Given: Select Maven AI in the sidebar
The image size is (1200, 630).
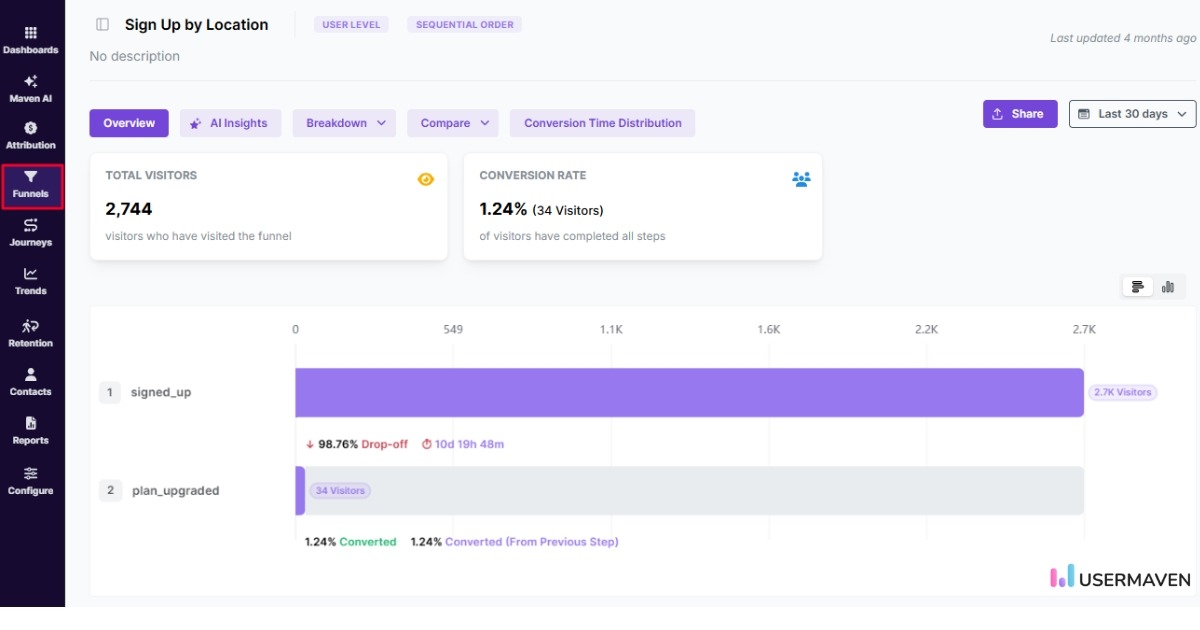Looking at the screenshot, I should (31, 90).
